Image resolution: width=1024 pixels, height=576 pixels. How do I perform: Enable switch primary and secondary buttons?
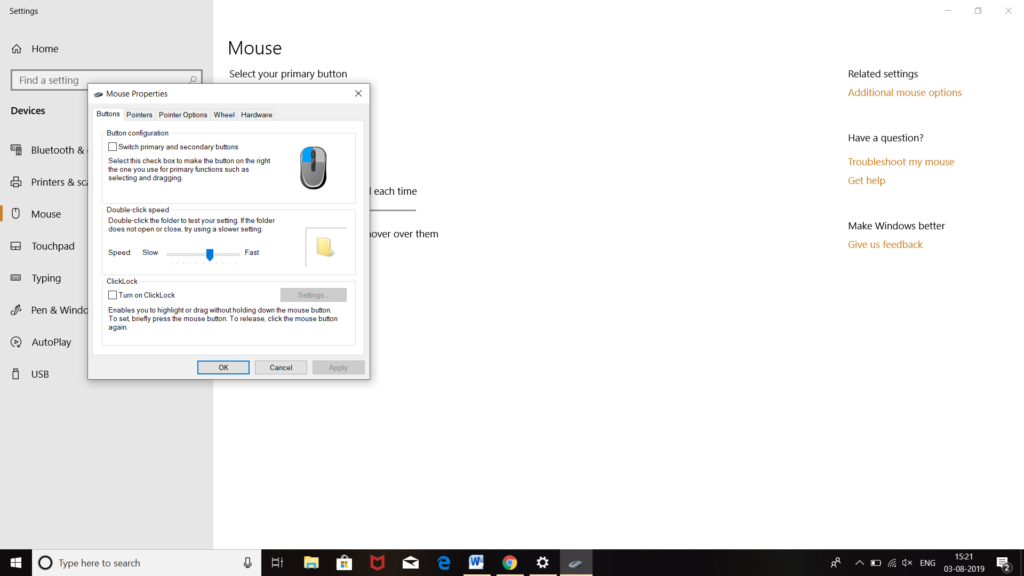(114, 145)
